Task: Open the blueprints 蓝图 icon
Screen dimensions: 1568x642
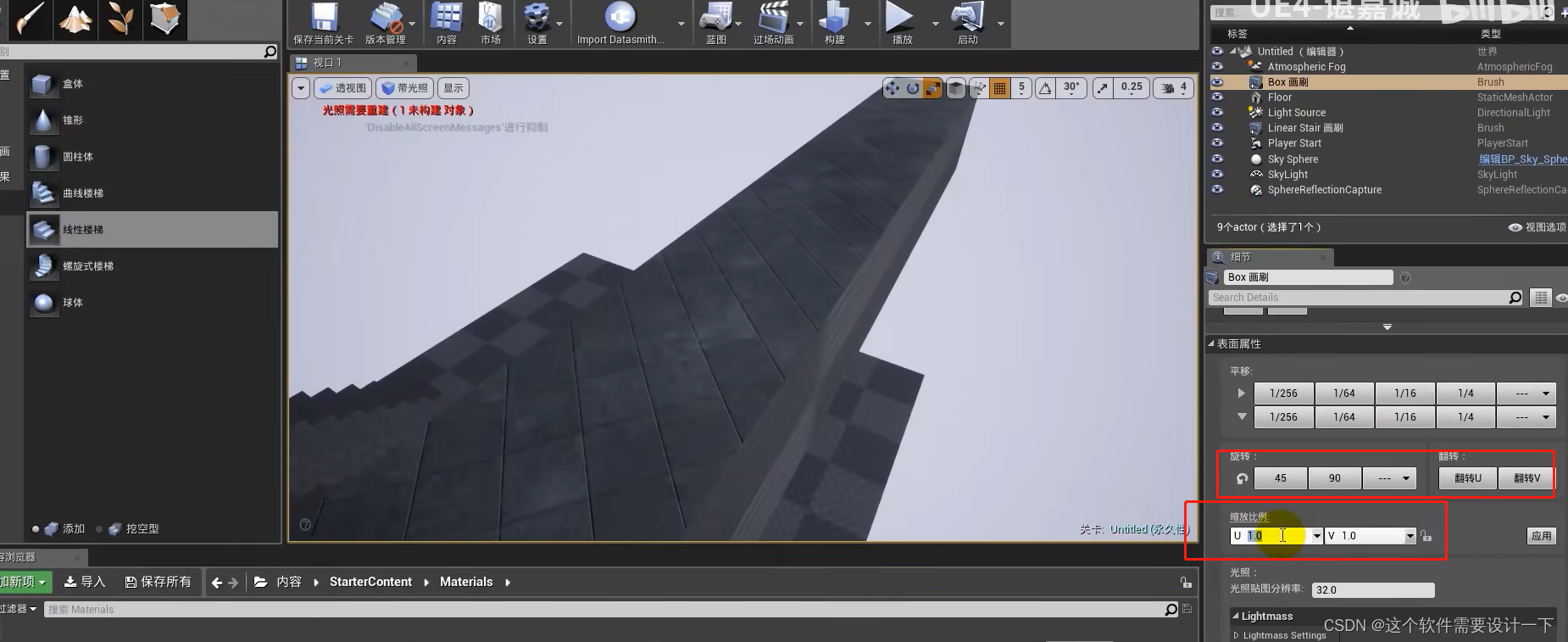Action: pos(716,23)
